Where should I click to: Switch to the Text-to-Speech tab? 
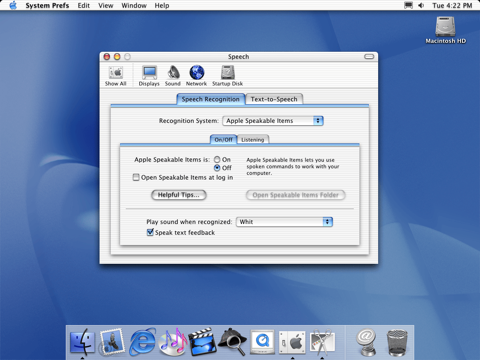click(x=274, y=99)
